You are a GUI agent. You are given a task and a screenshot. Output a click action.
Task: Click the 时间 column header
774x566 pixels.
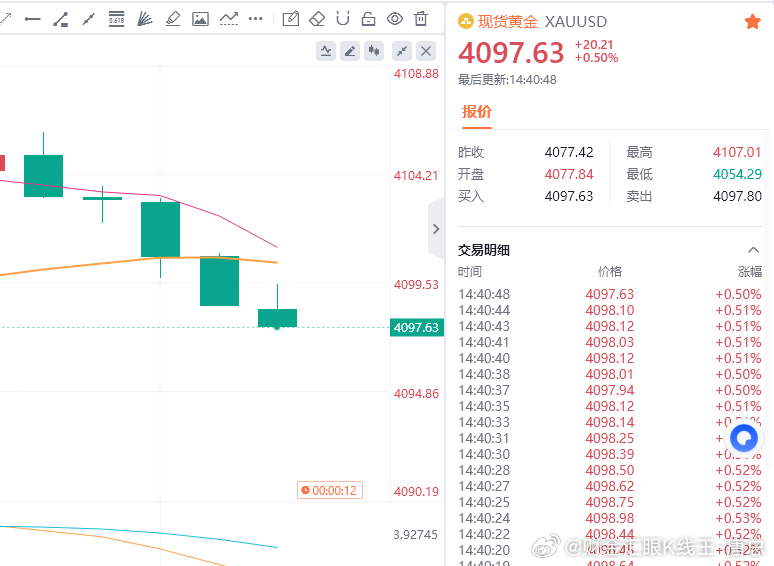pyautogui.click(x=470, y=271)
